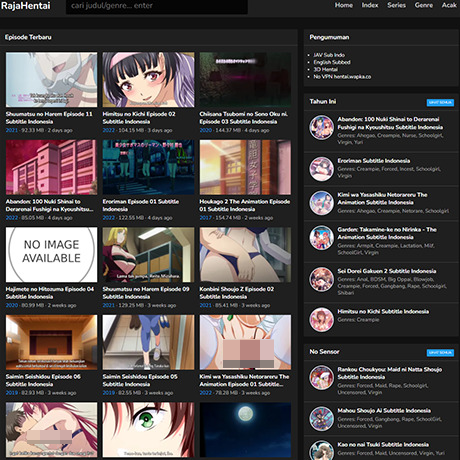Click the pink school building thumbnail
The width and height of the screenshot is (460, 460).
51,167
